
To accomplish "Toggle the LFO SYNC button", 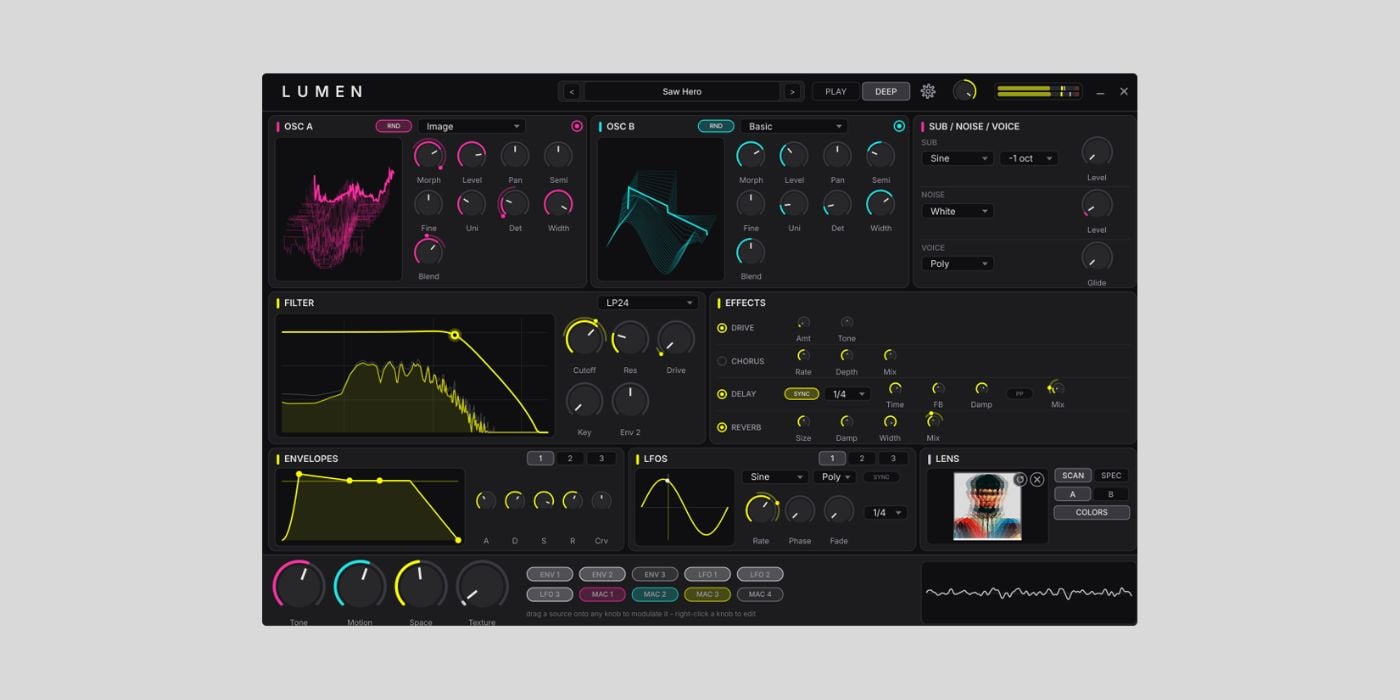I will point(881,477).
